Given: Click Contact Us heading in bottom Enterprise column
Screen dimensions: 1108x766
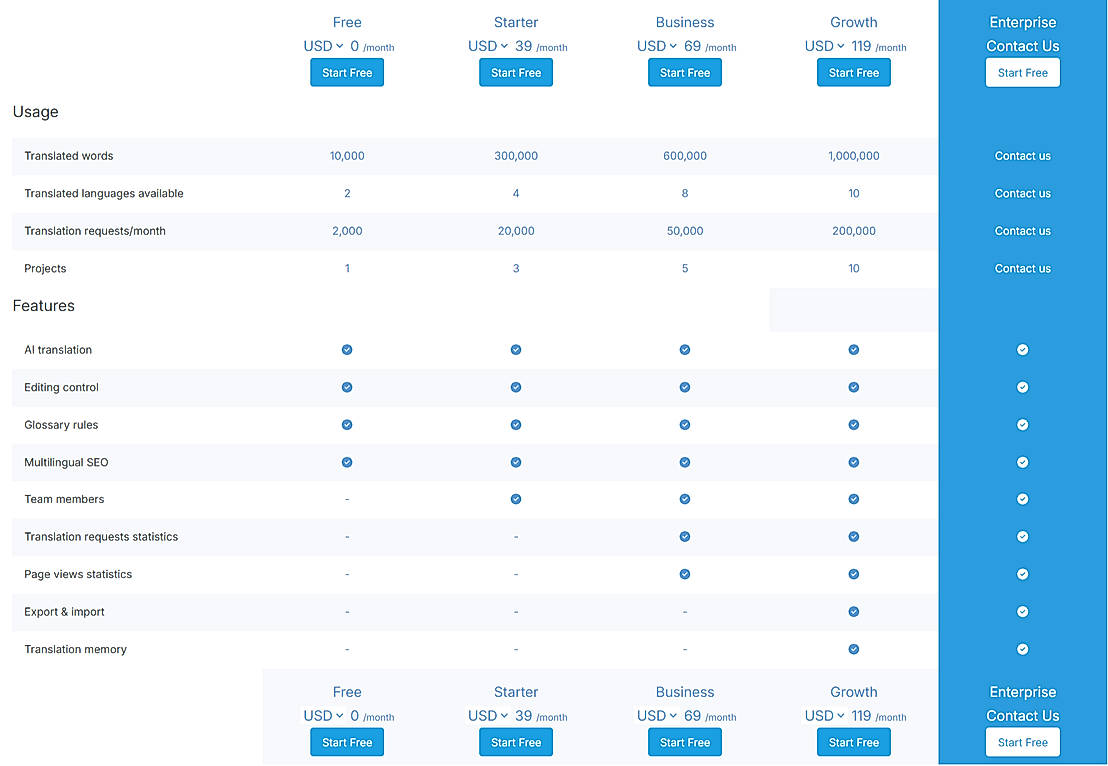Looking at the screenshot, I should (1022, 716).
